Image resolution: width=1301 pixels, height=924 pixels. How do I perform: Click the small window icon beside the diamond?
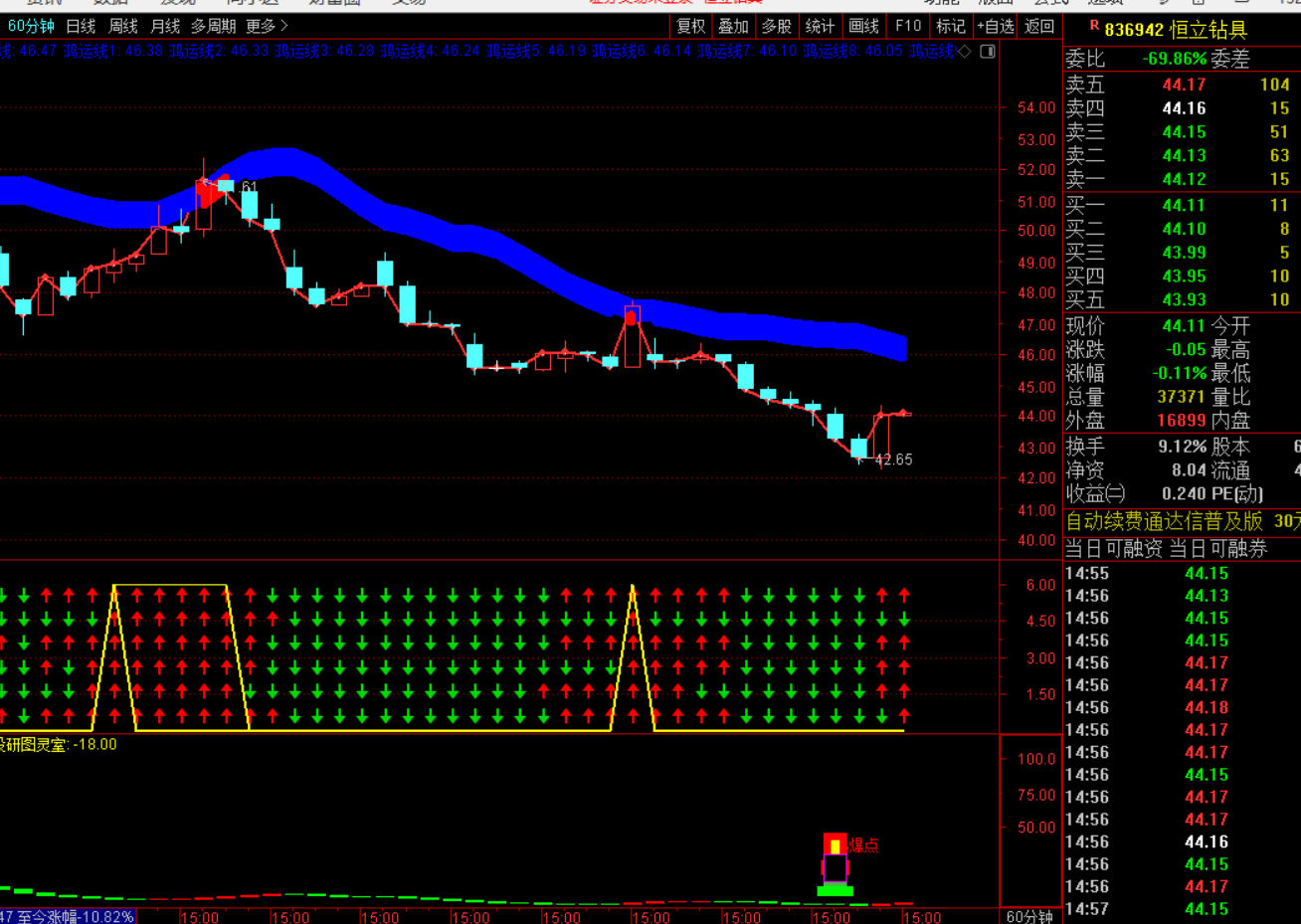tap(988, 51)
